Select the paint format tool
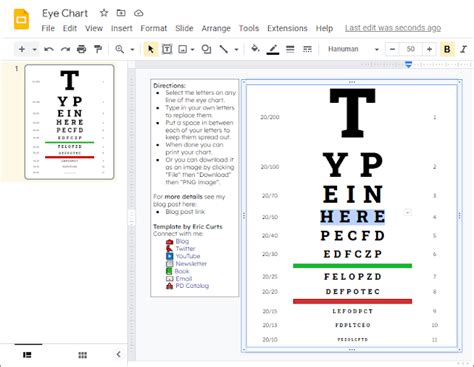The width and height of the screenshot is (474, 367). click(x=98, y=49)
